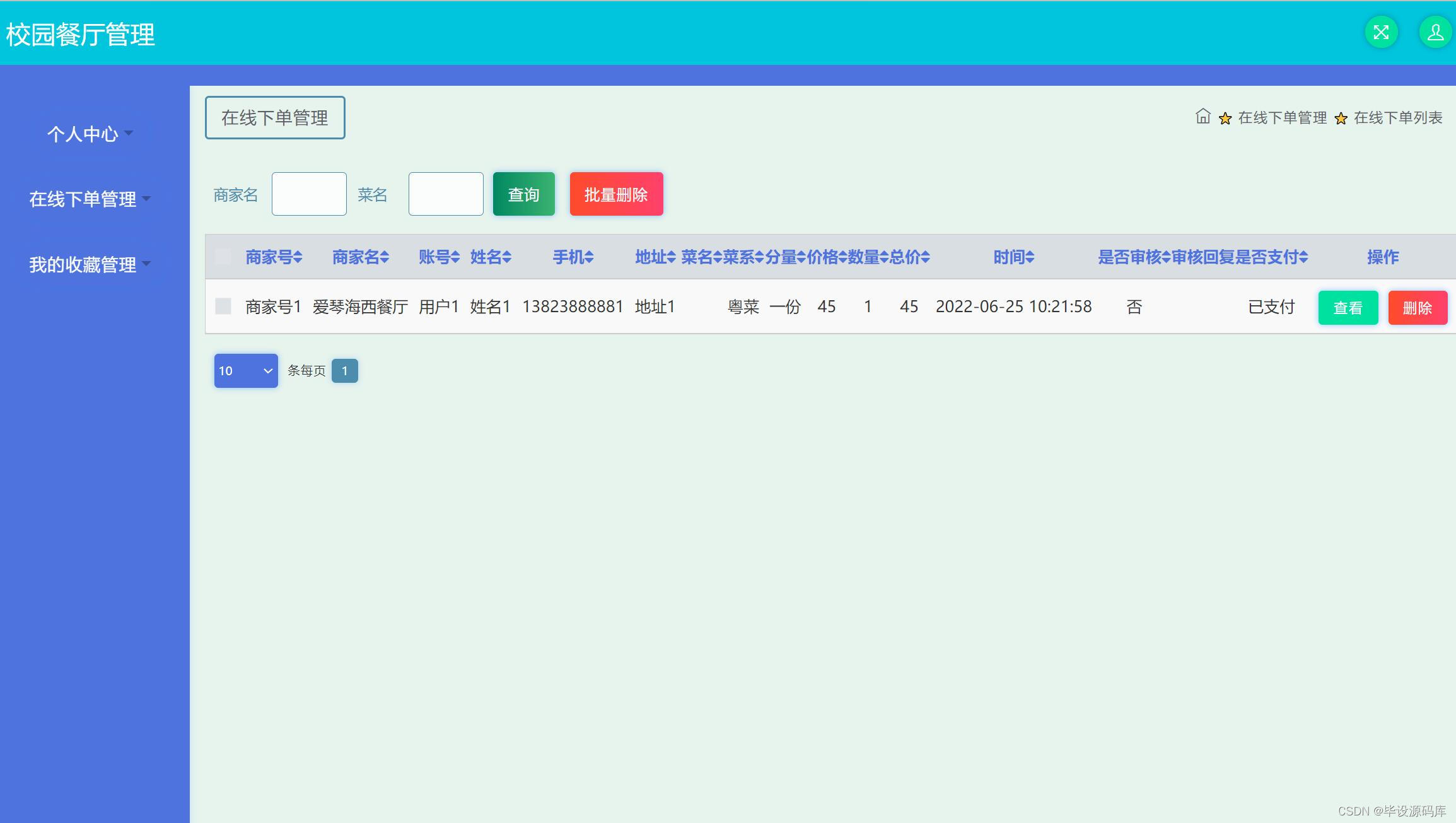Click the home icon in breadcrumb

[1203, 117]
